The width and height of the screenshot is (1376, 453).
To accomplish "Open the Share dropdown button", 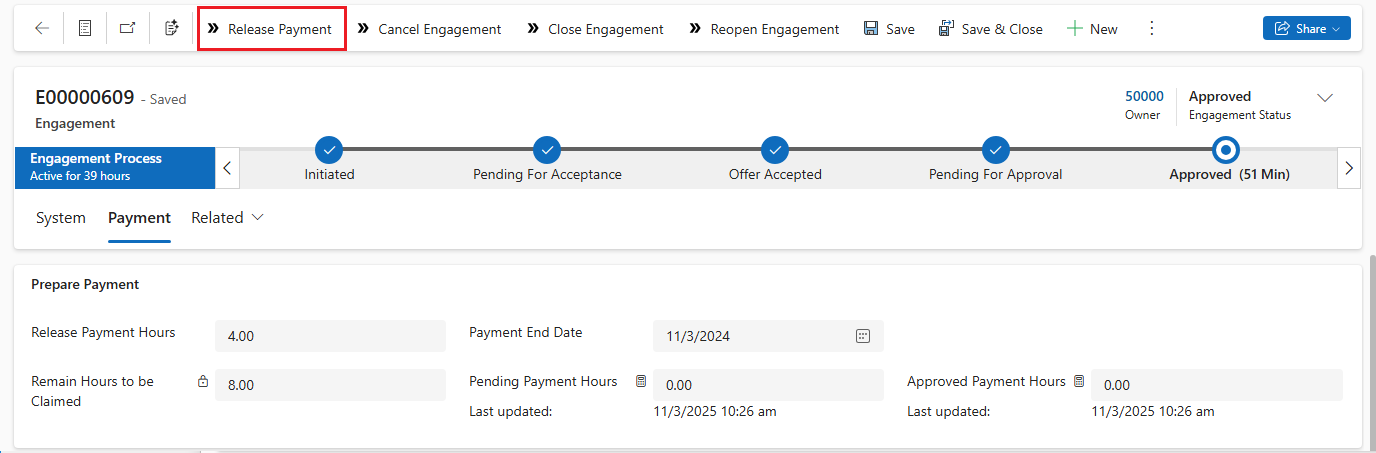I will point(1306,29).
